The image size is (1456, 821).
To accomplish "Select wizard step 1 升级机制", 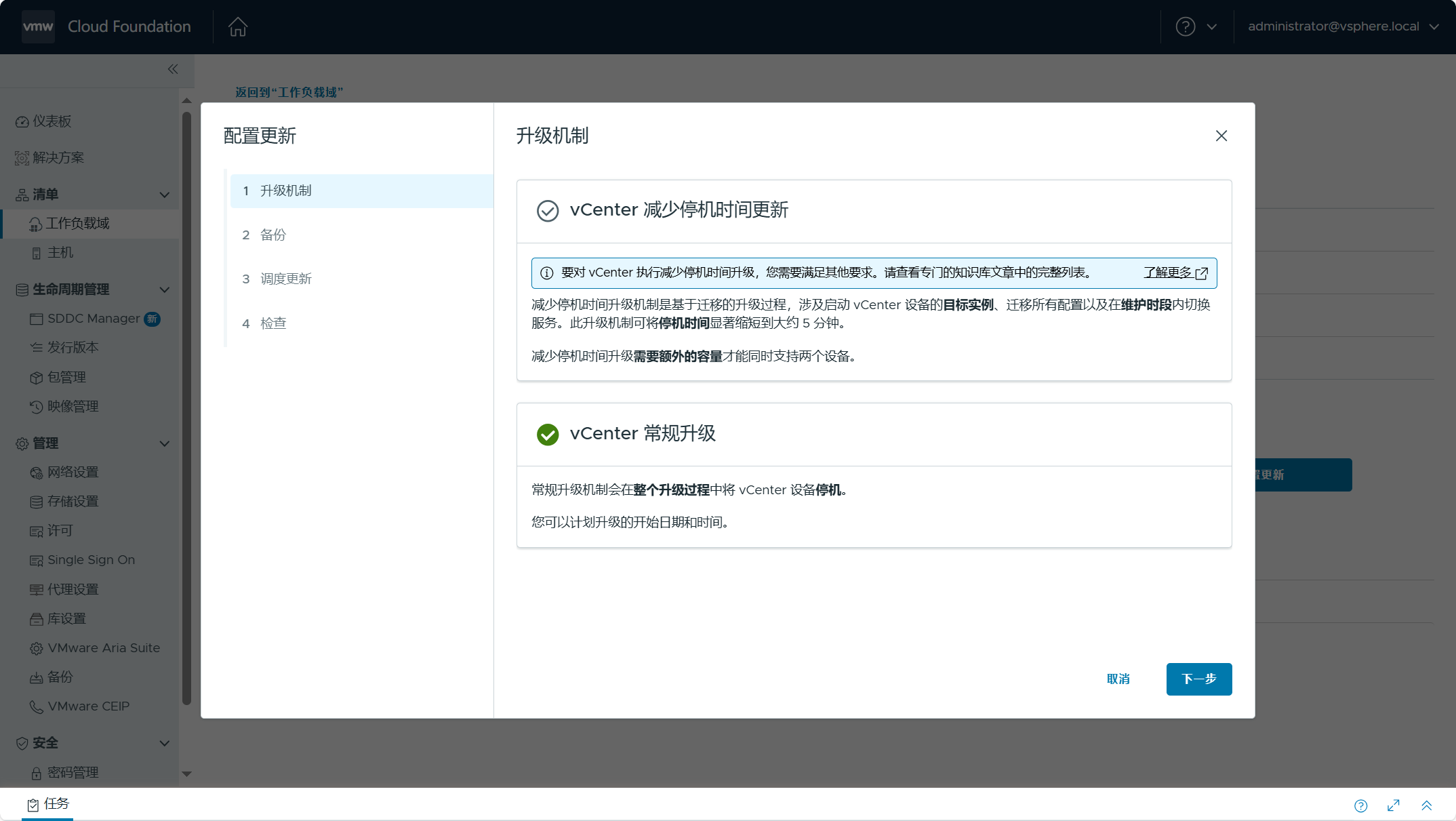I will pyautogui.click(x=362, y=191).
